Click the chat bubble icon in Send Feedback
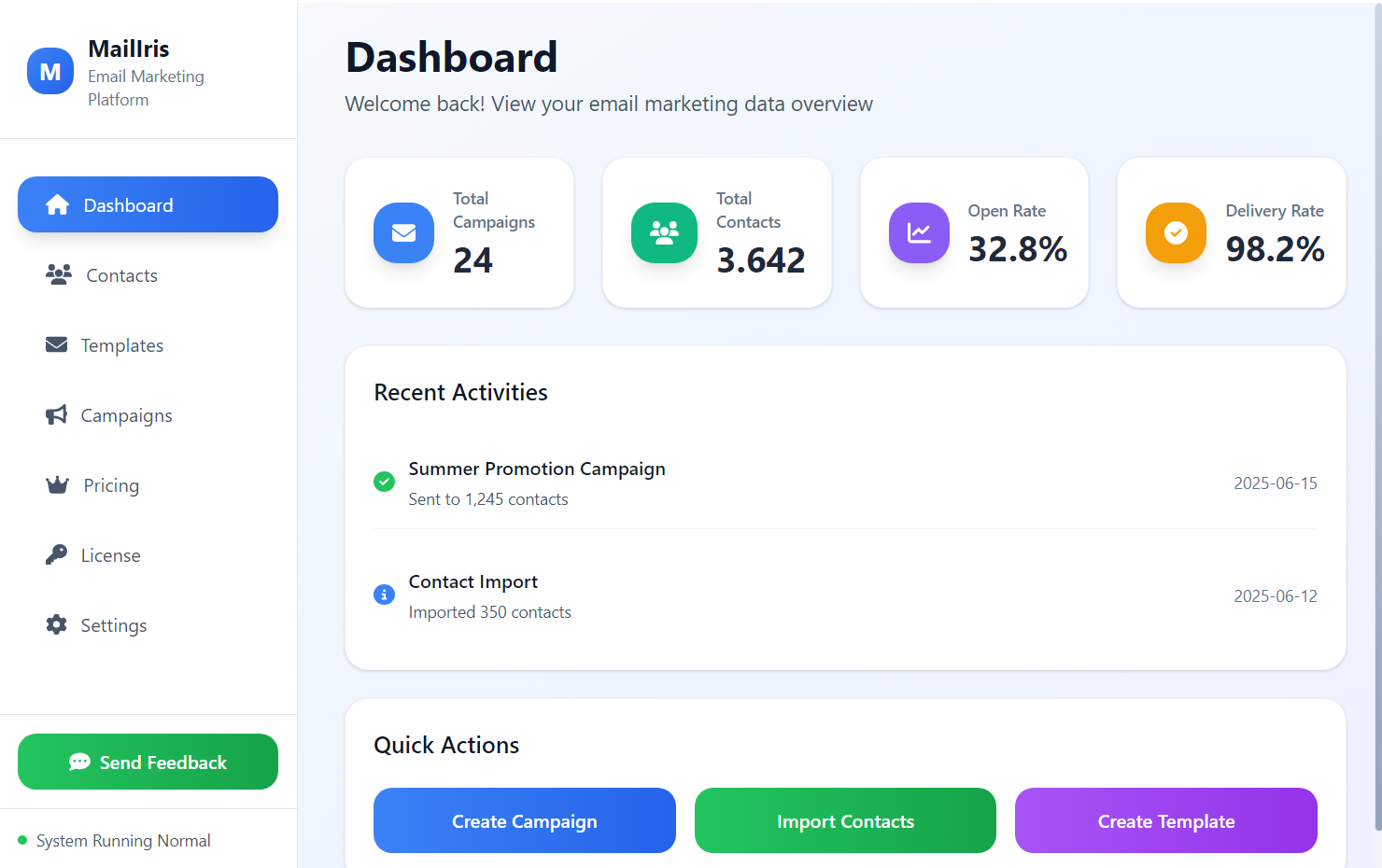This screenshot has width=1382, height=868. [79, 762]
